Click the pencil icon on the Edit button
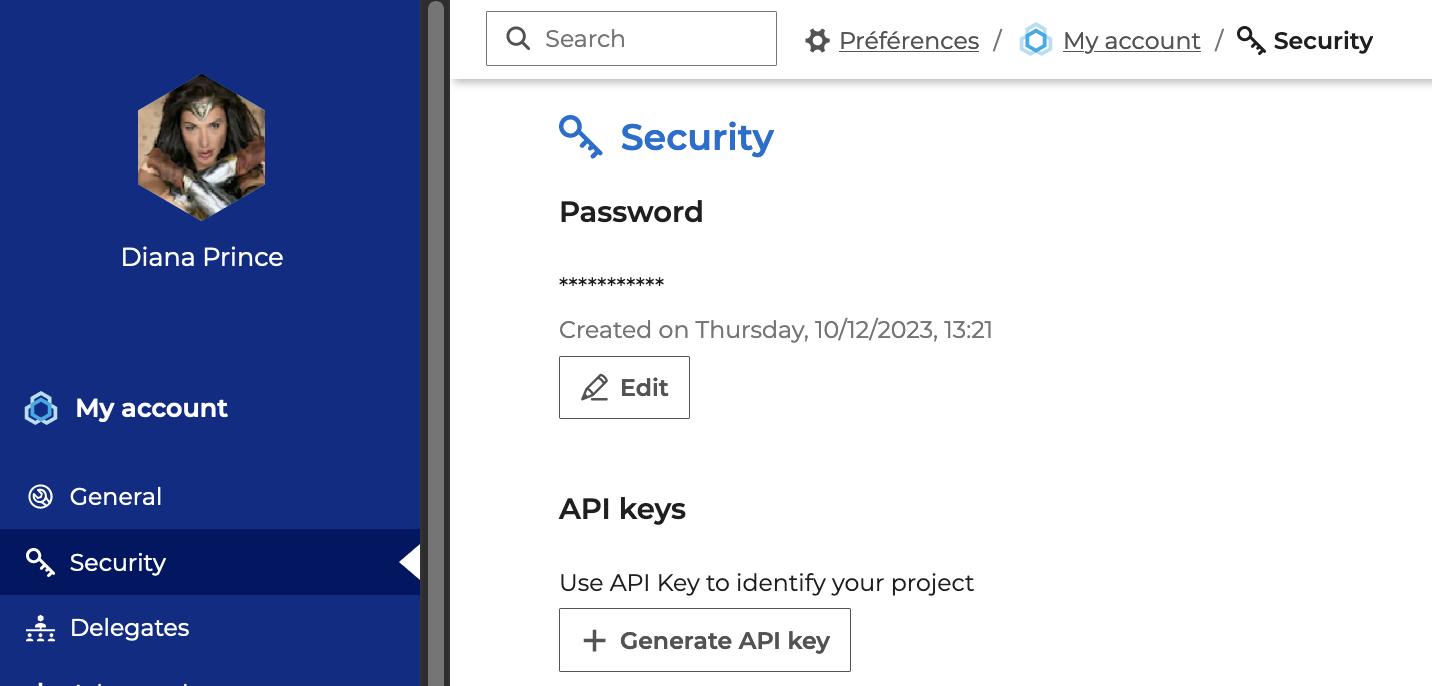Viewport: 1432px width, 686px height. click(x=595, y=388)
